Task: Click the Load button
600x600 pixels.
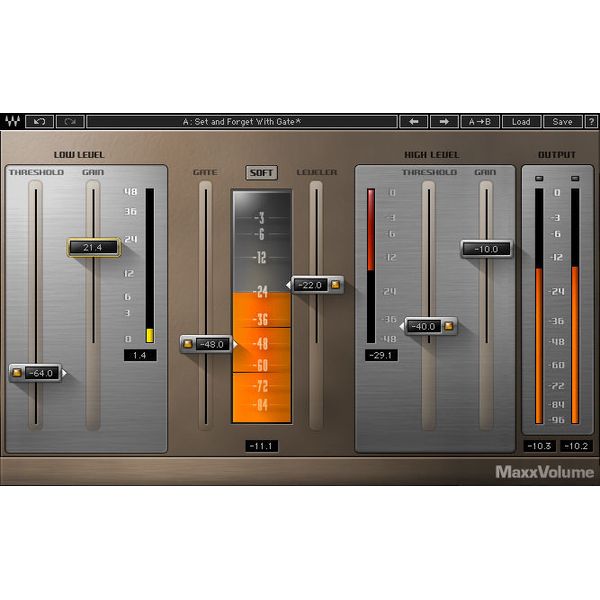Action: pos(521,122)
